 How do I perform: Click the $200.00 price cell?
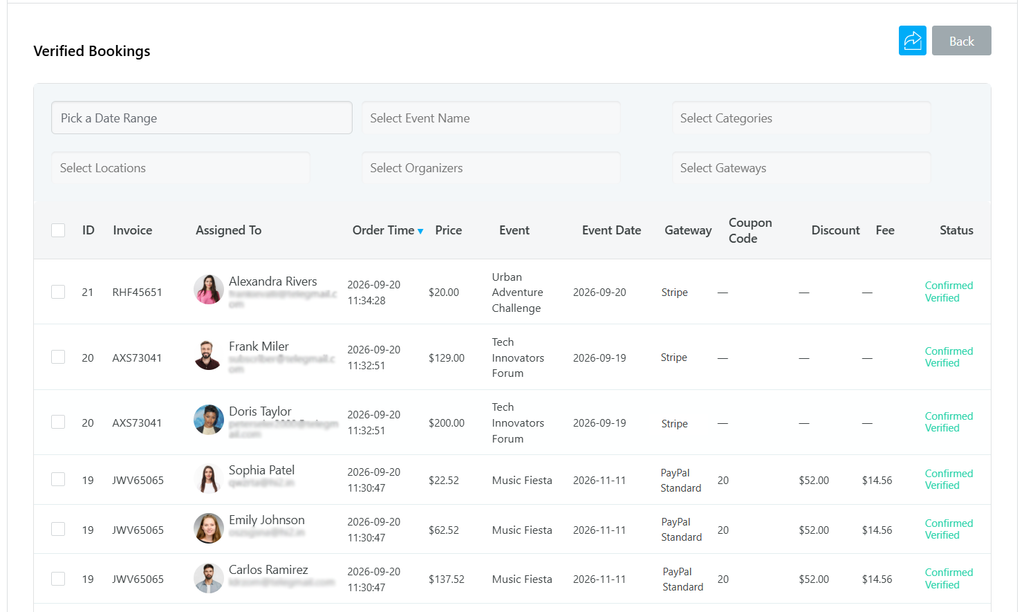pos(447,423)
